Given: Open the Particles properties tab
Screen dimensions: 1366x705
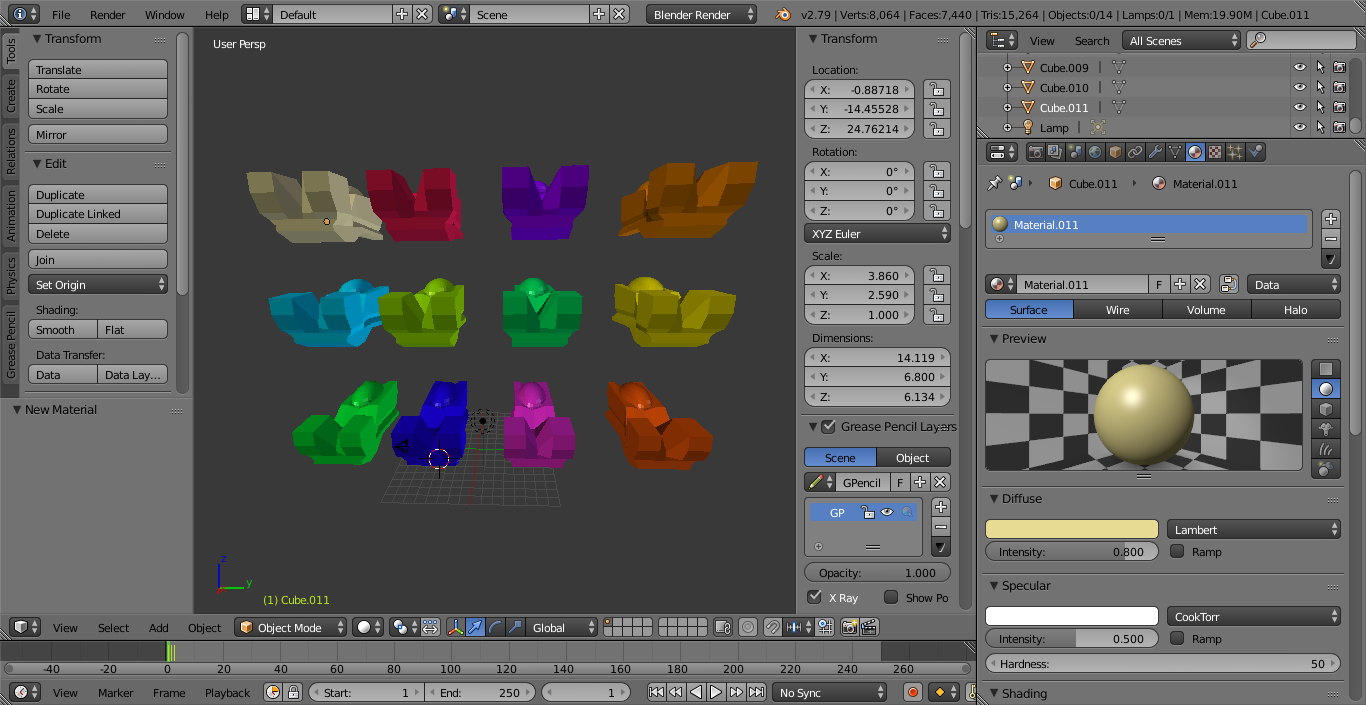Looking at the screenshot, I should [1236, 152].
